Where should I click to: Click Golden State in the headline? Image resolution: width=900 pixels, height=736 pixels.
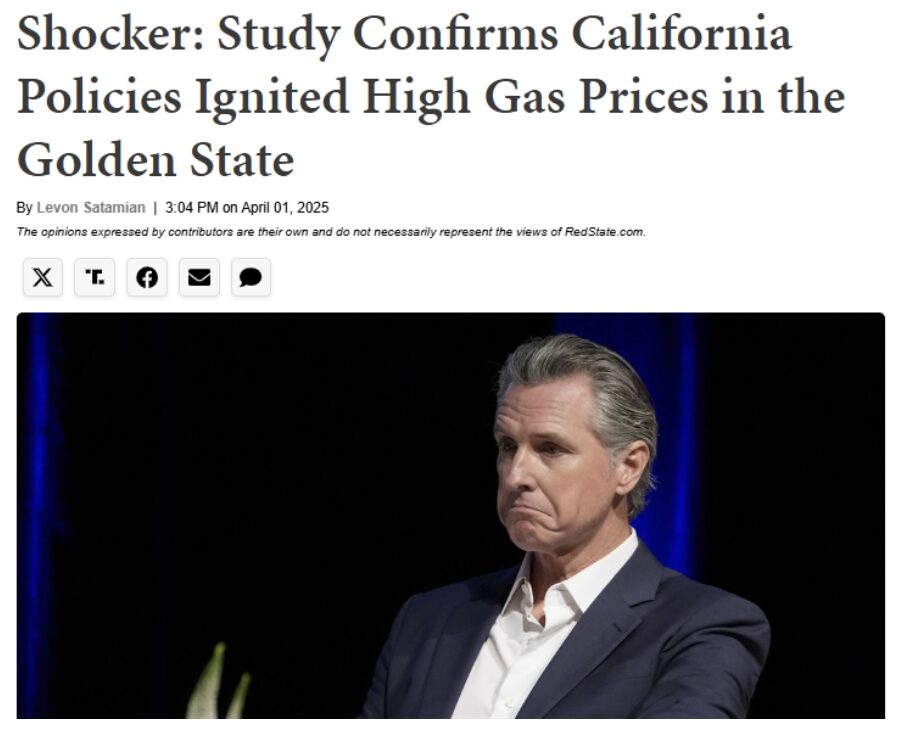tap(156, 160)
